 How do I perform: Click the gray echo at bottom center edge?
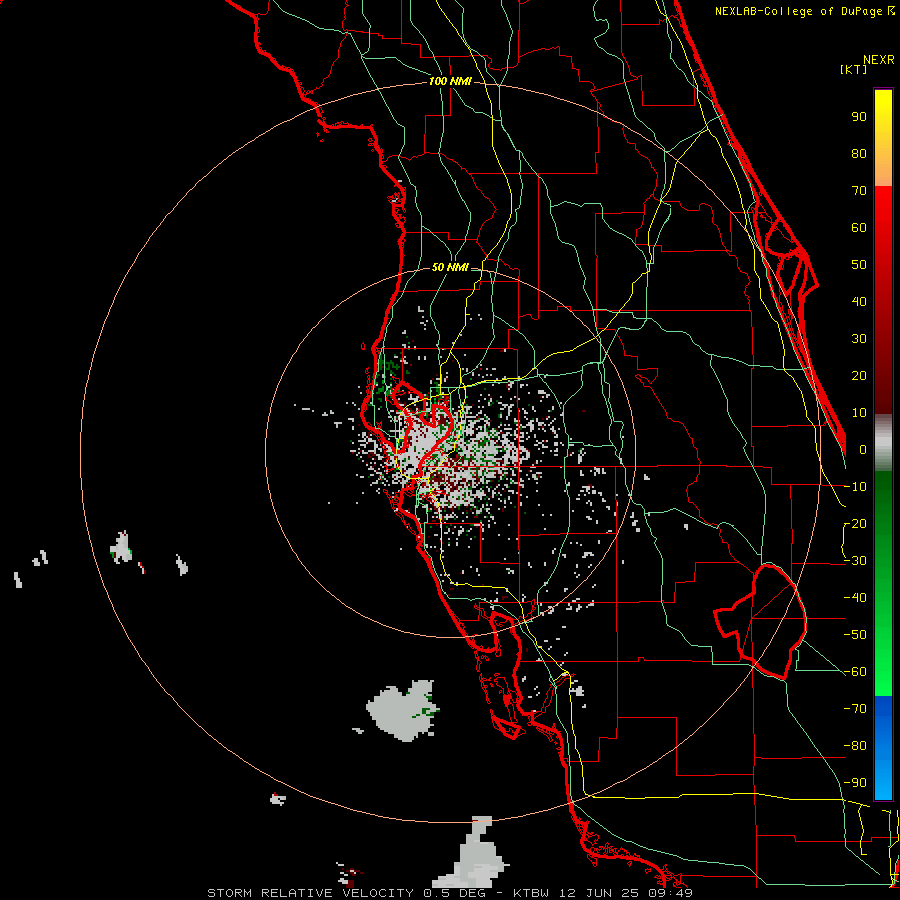click(472, 854)
